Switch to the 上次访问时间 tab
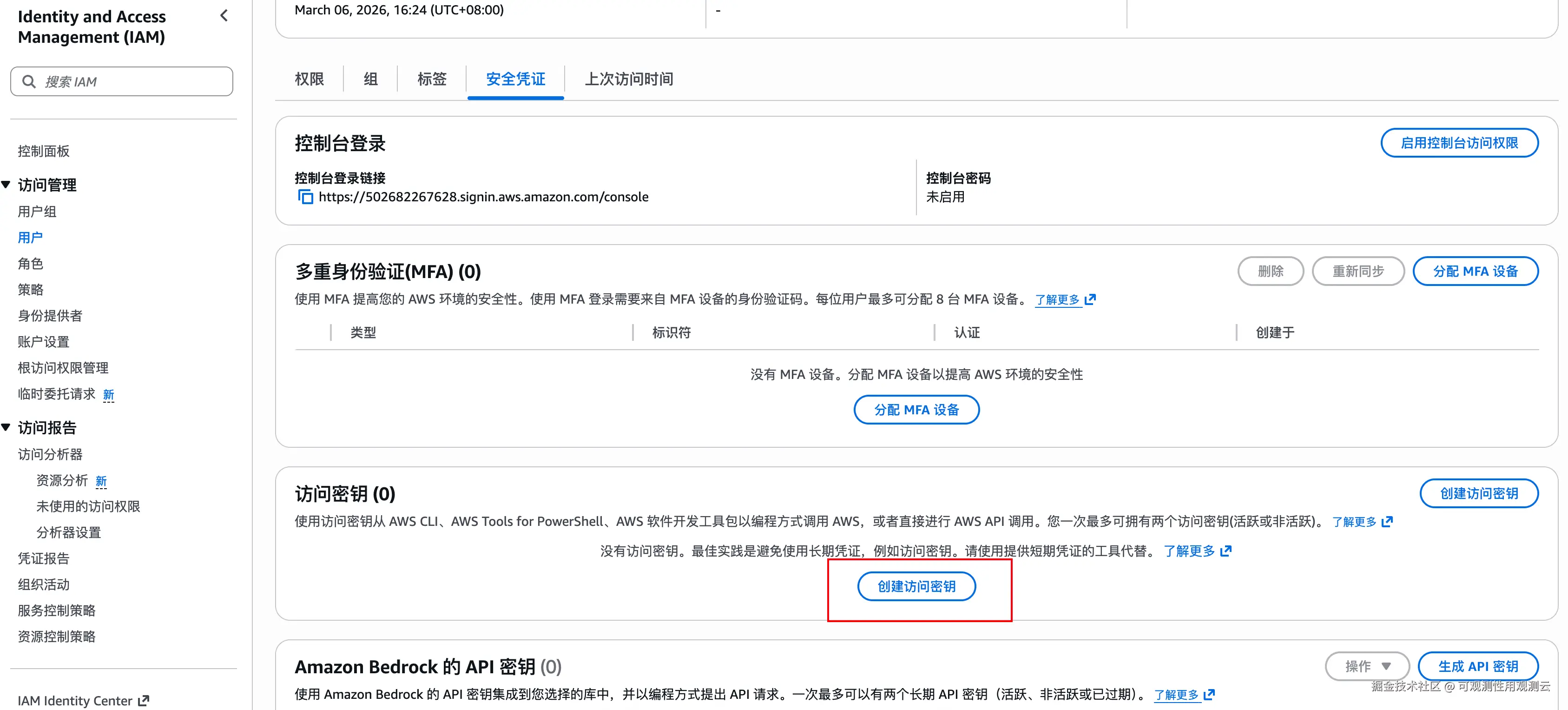 628,79
